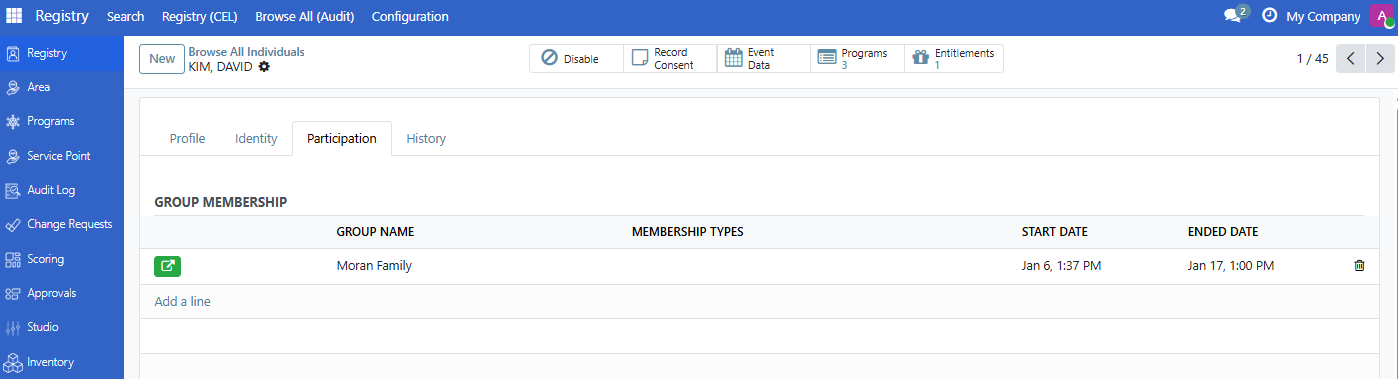Click the Registry app title in navbar
The width and height of the screenshot is (1398, 379).
(x=62, y=16)
